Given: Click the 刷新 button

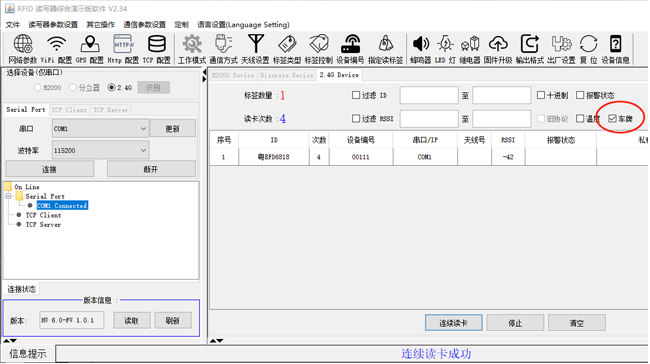Looking at the screenshot, I should click(173, 320).
